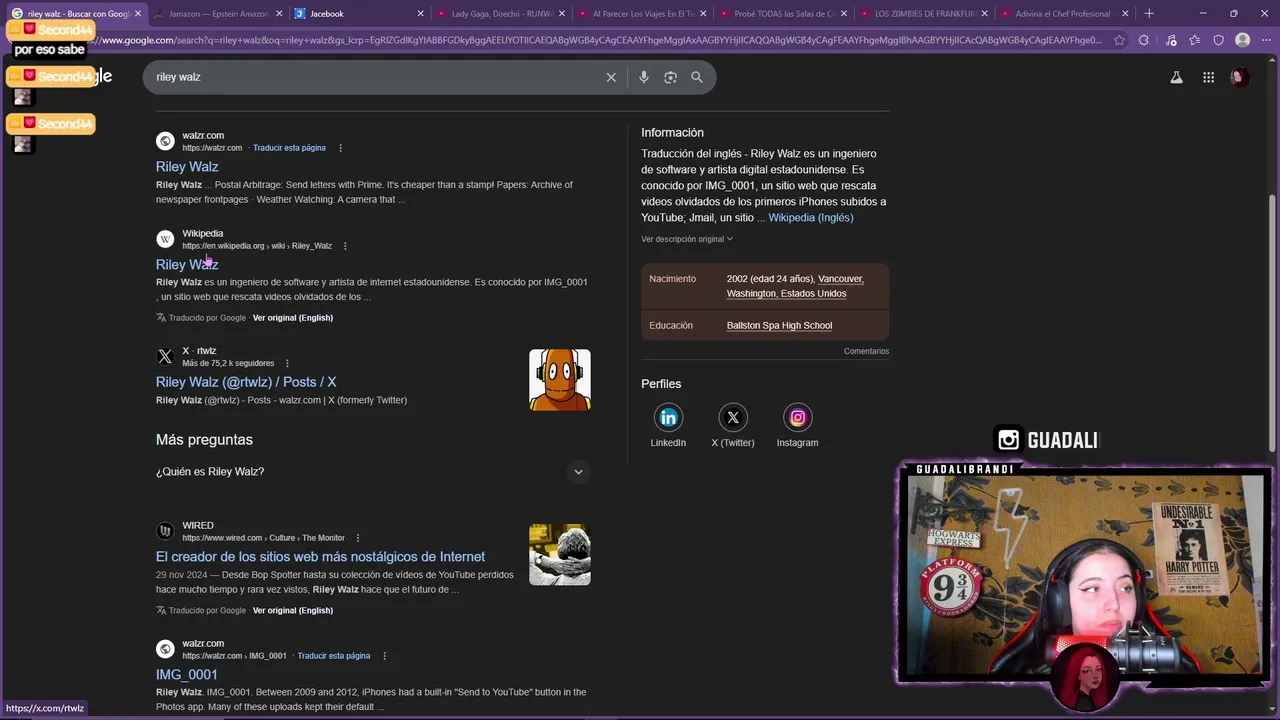Click the magnifying glass search button

(x=697, y=77)
